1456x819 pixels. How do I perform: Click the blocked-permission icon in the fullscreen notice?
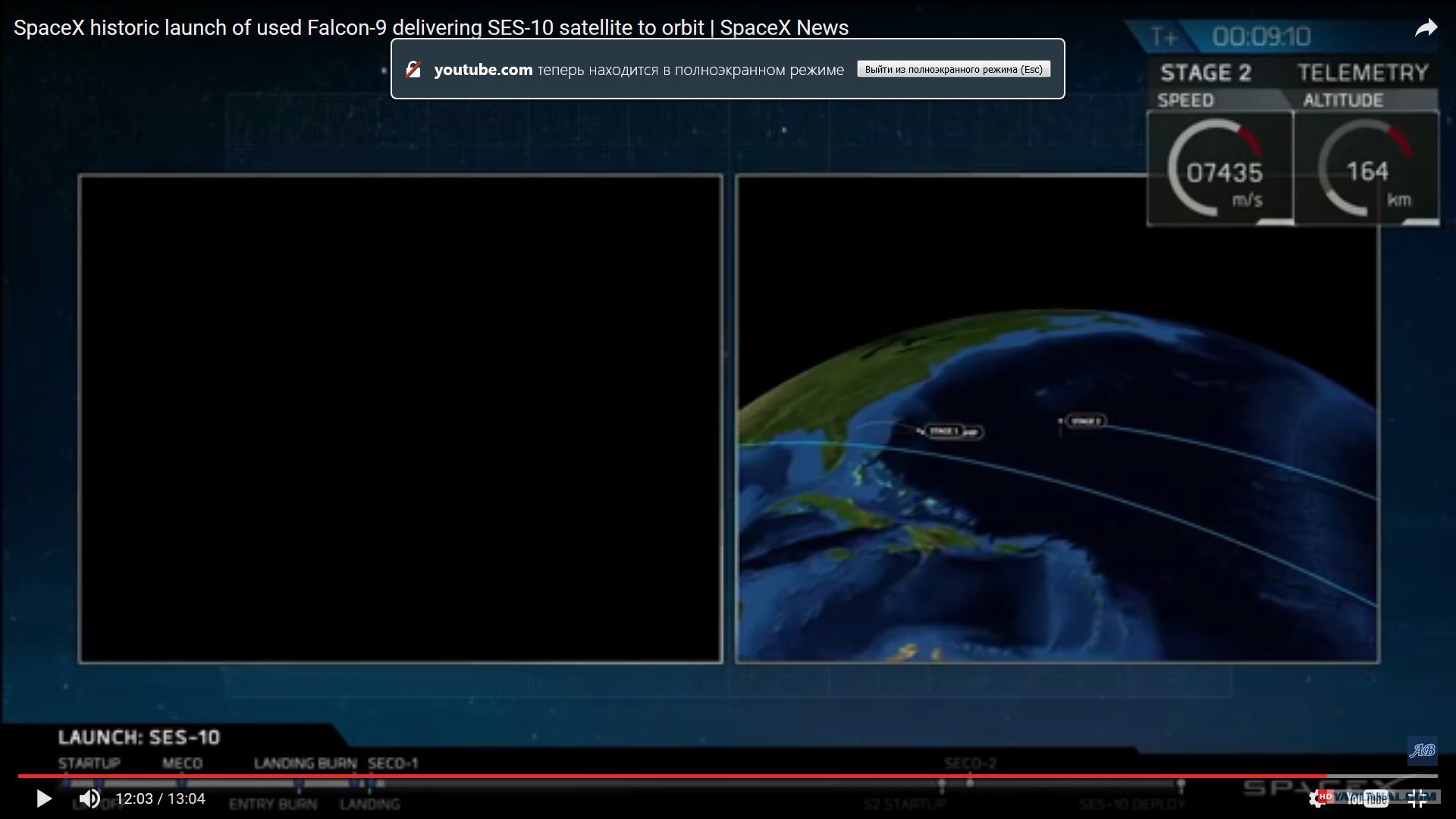(413, 70)
